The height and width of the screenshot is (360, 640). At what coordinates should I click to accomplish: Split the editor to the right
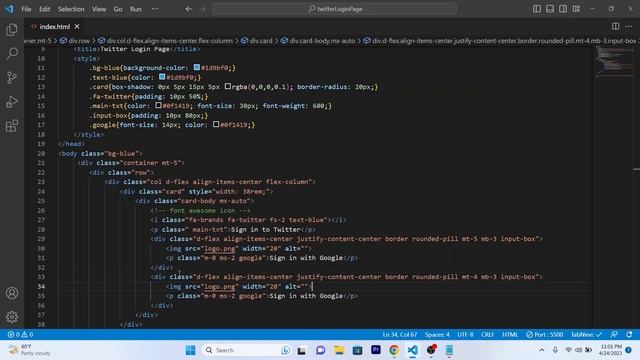(615, 26)
